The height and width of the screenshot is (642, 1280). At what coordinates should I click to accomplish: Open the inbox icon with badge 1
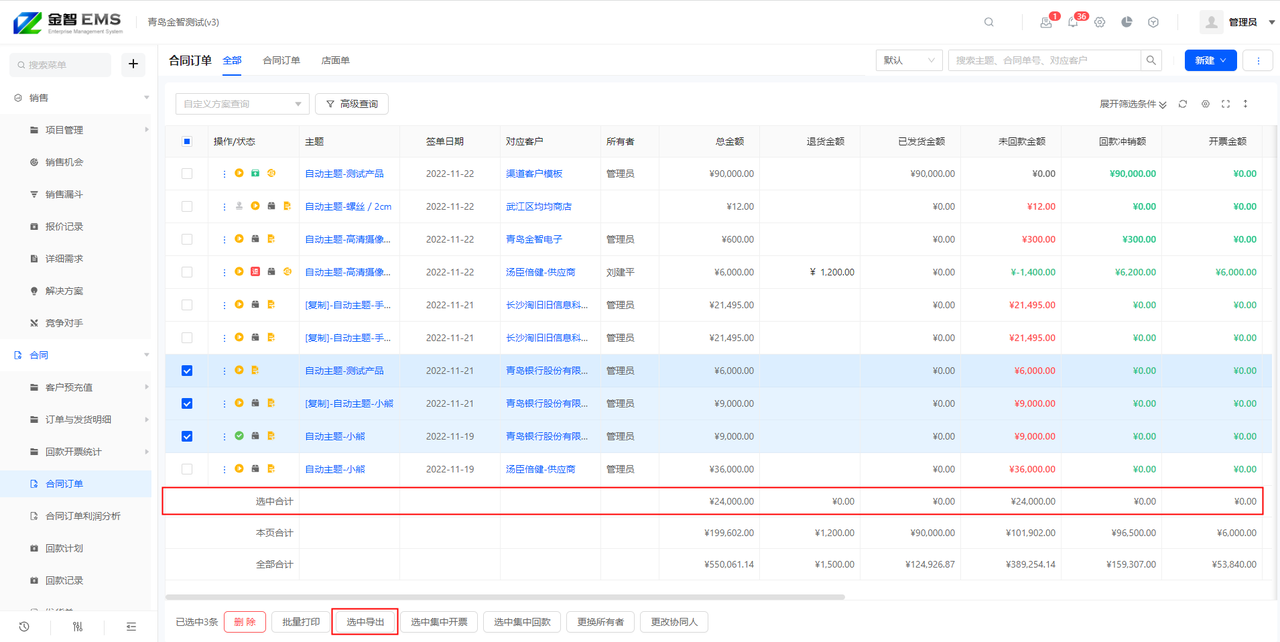click(1046, 22)
